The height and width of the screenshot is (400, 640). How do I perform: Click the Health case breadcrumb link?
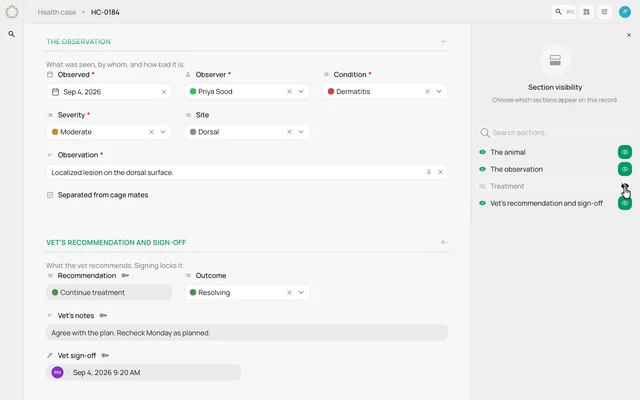tap(57, 12)
